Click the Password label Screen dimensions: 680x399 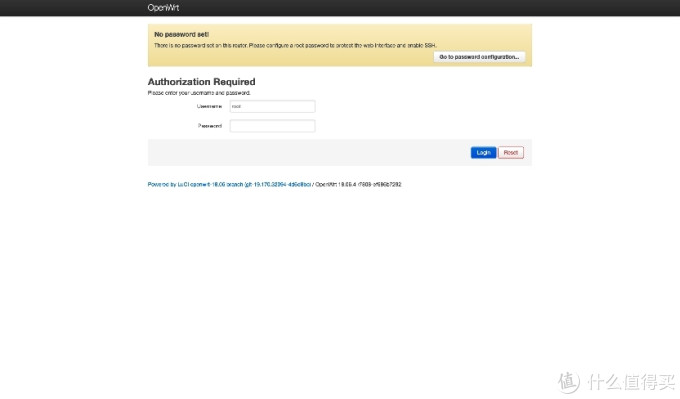tap(210, 126)
